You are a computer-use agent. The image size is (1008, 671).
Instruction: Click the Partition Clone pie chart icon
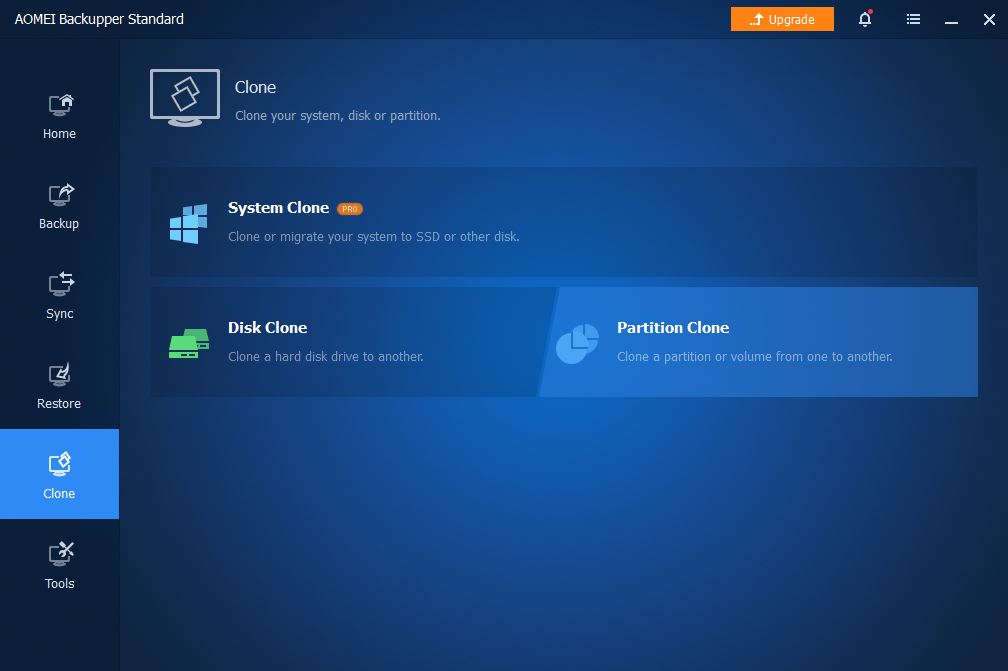(577, 344)
